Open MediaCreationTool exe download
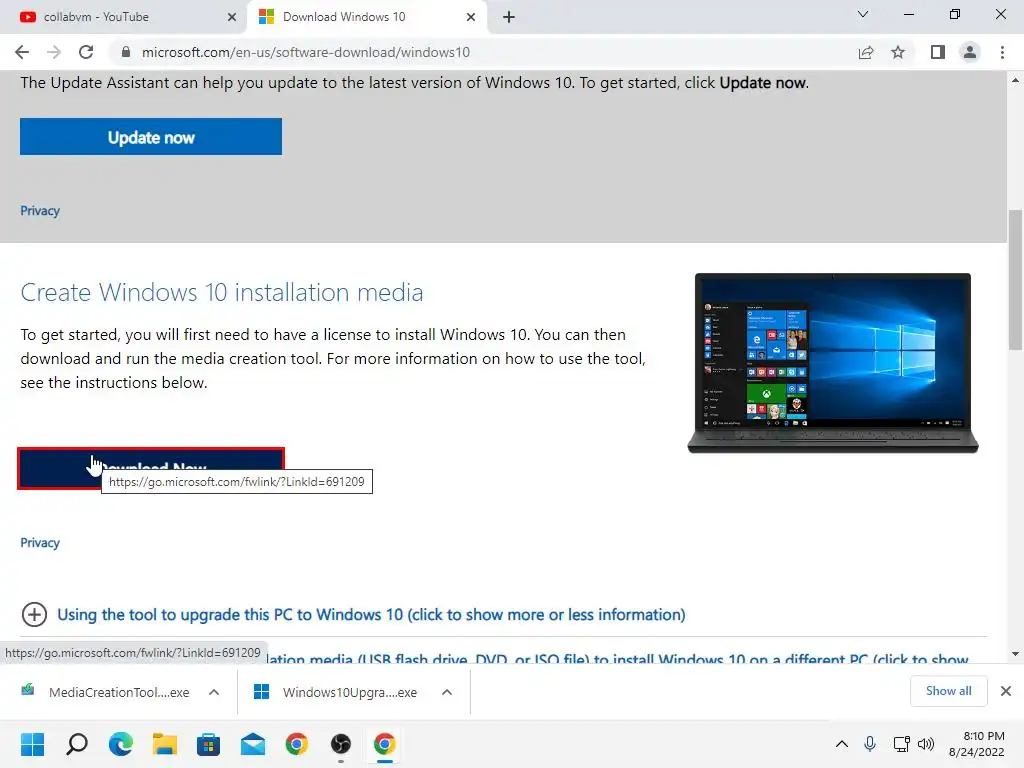This screenshot has width=1024, height=768. pyautogui.click(x=108, y=692)
